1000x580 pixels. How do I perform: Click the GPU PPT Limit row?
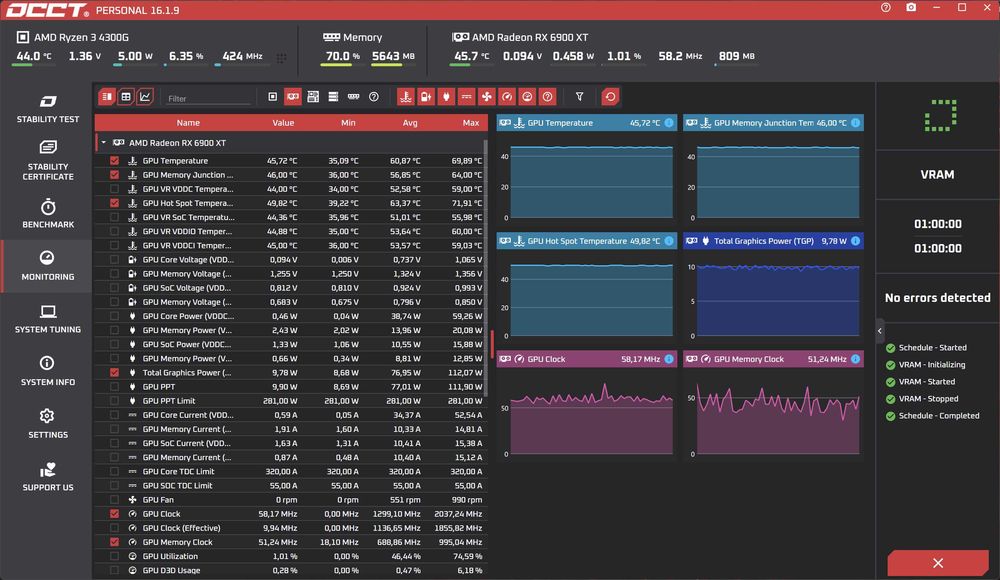pyautogui.click(x=291, y=401)
